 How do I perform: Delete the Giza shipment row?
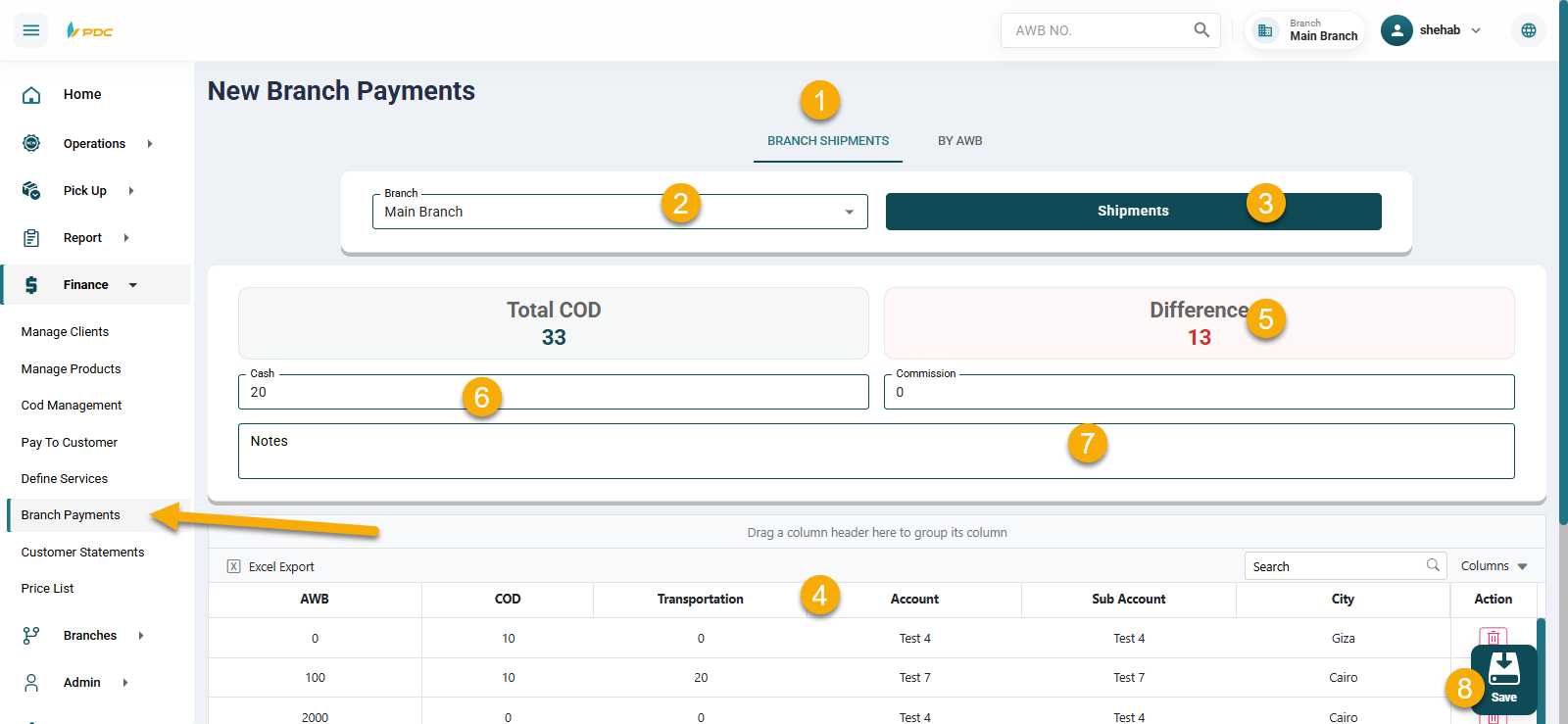coord(1493,637)
